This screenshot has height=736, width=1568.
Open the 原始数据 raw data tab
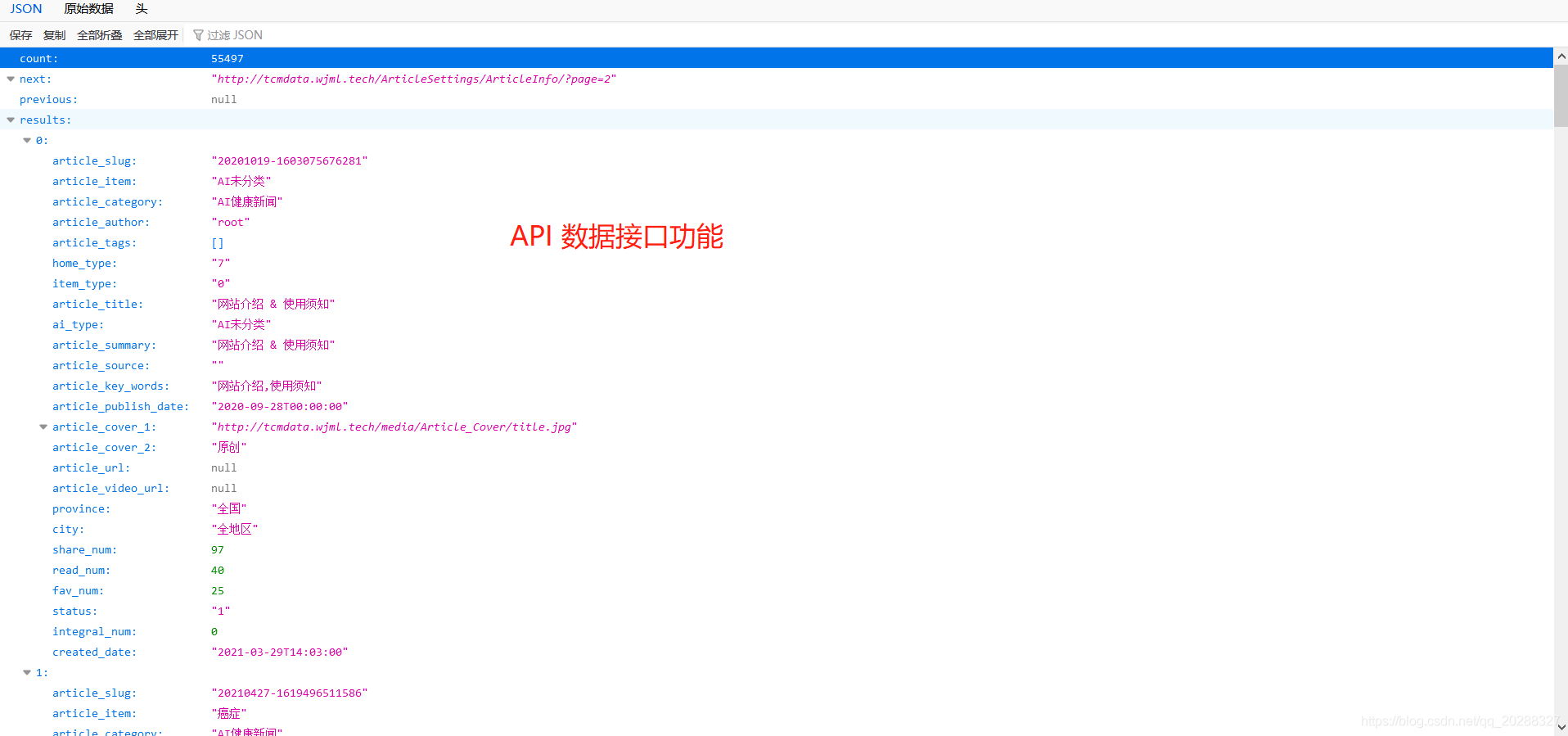click(88, 9)
